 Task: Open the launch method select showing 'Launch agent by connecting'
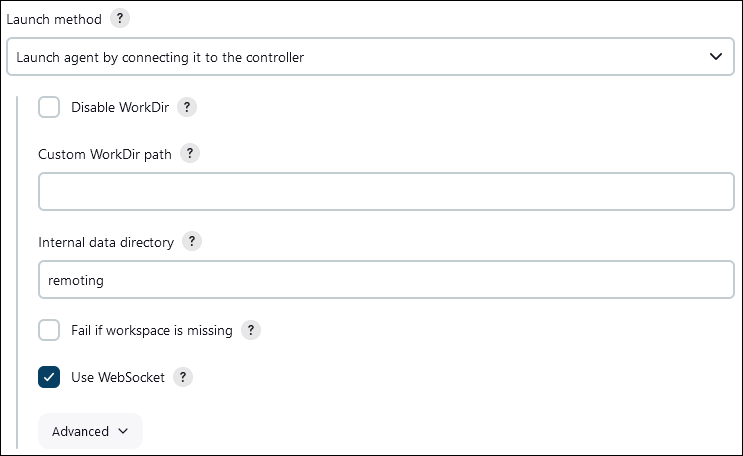coord(370,57)
